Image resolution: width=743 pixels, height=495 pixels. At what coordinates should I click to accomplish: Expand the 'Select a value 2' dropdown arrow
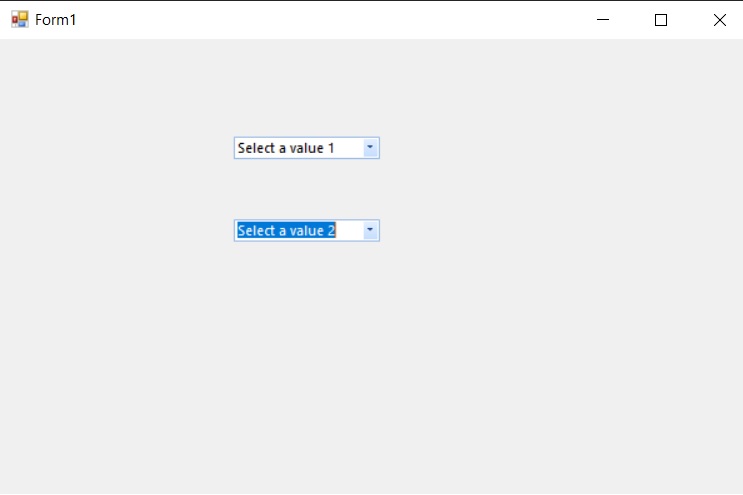(x=370, y=231)
